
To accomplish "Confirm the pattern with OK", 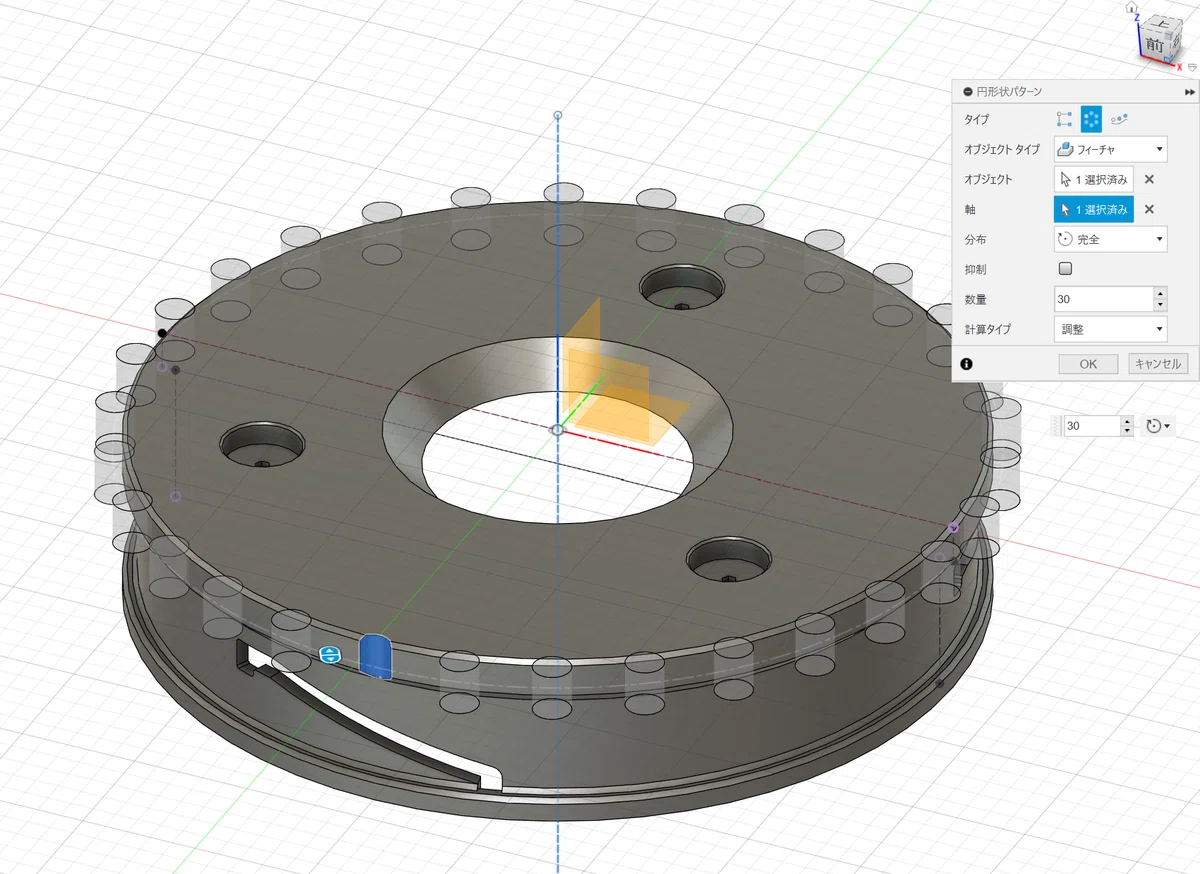I will pos(1089,364).
